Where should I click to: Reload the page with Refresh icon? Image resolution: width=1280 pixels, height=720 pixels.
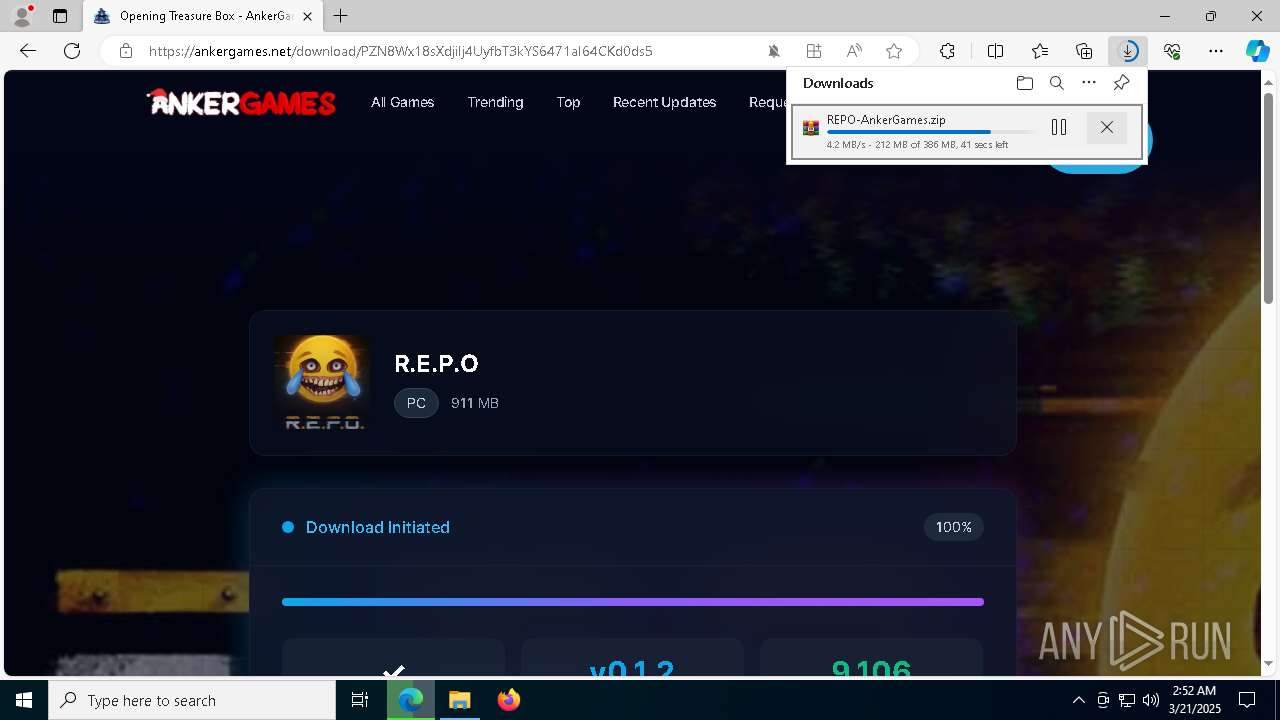72,51
